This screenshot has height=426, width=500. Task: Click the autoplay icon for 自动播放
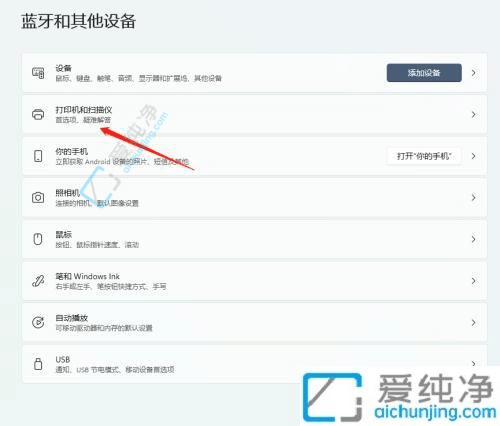pos(38,322)
